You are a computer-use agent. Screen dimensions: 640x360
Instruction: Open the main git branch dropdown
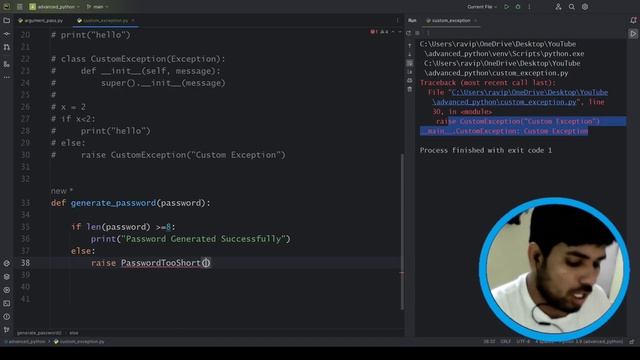(x=98, y=7)
